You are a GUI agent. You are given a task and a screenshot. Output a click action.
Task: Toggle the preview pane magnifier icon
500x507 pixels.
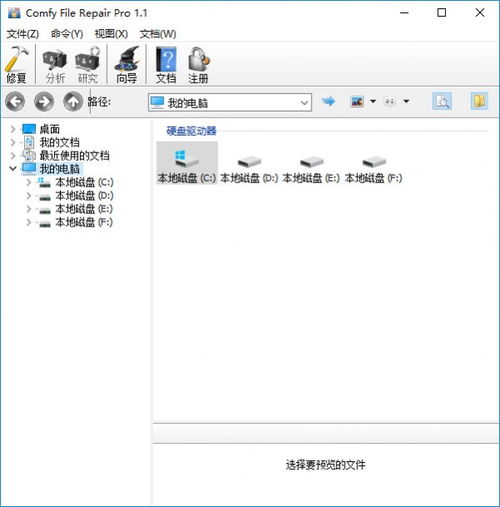(x=442, y=101)
